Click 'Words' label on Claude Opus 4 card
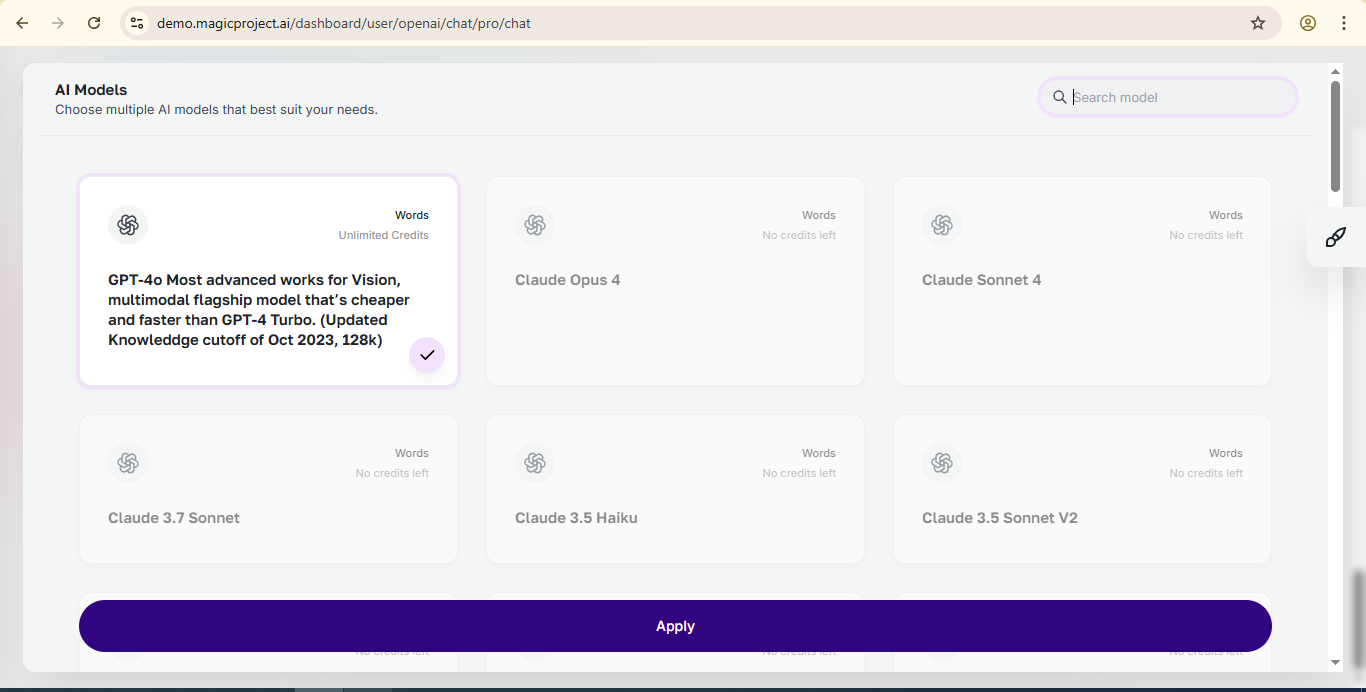Viewport: 1366px width, 692px height. tap(819, 215)
